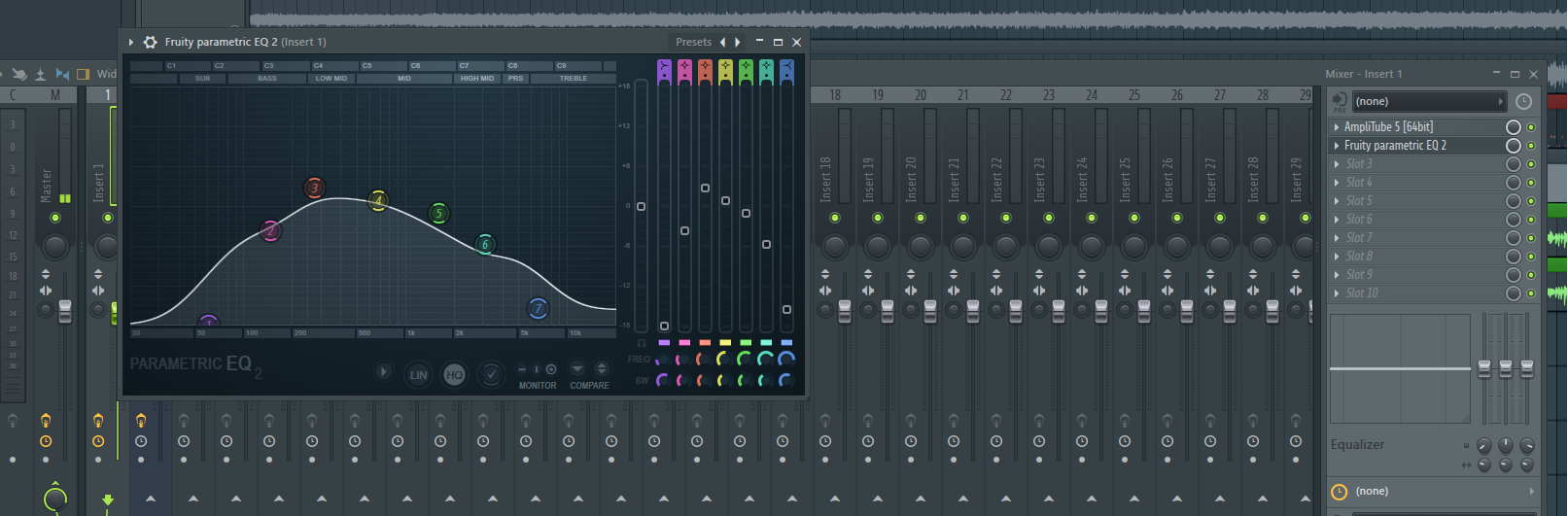Expand the Slot 3 effect menu arrow
Screen dimensions: 1568x516
[x=1337, y=164]
